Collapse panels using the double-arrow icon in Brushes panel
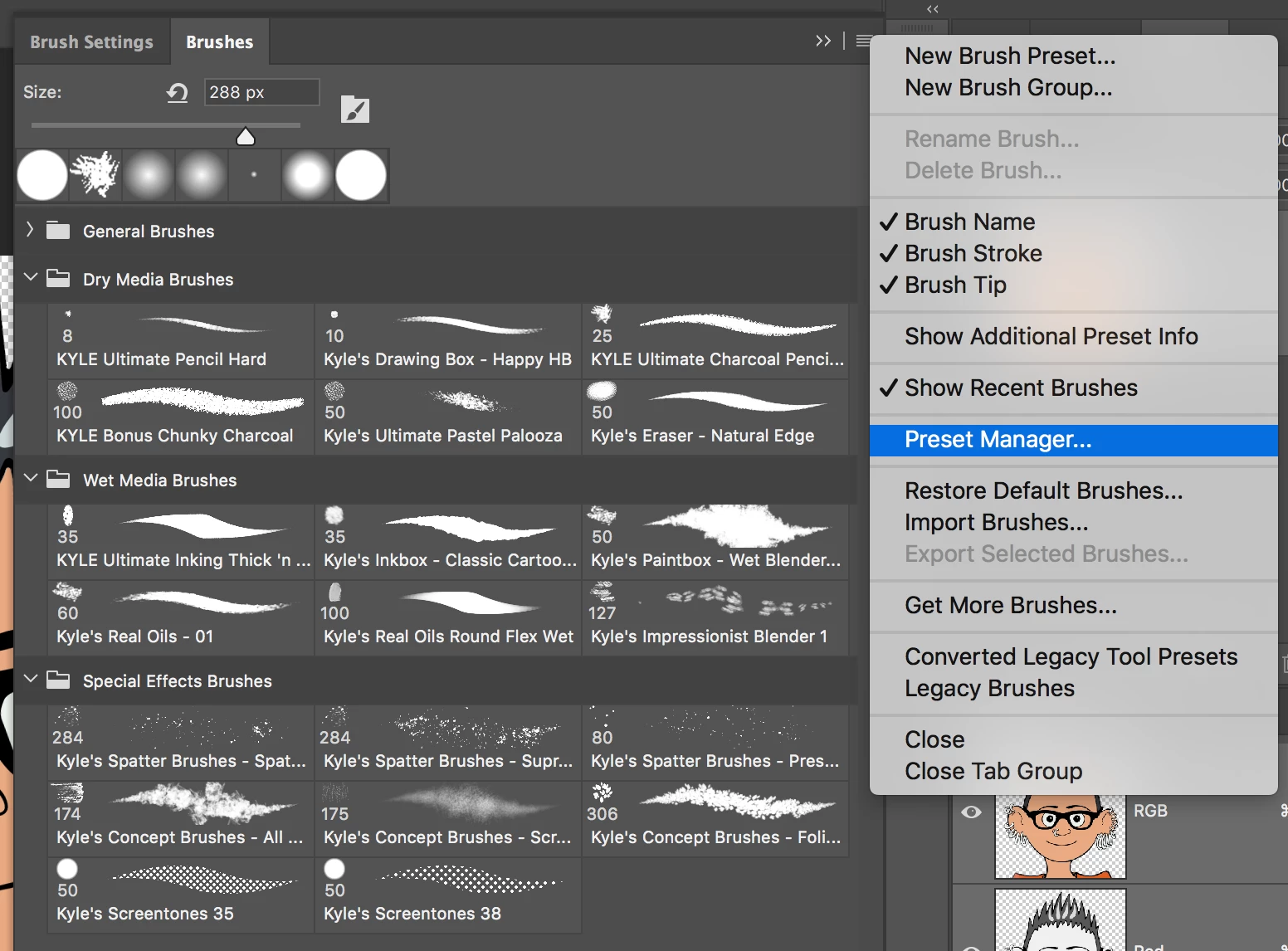 823,41
